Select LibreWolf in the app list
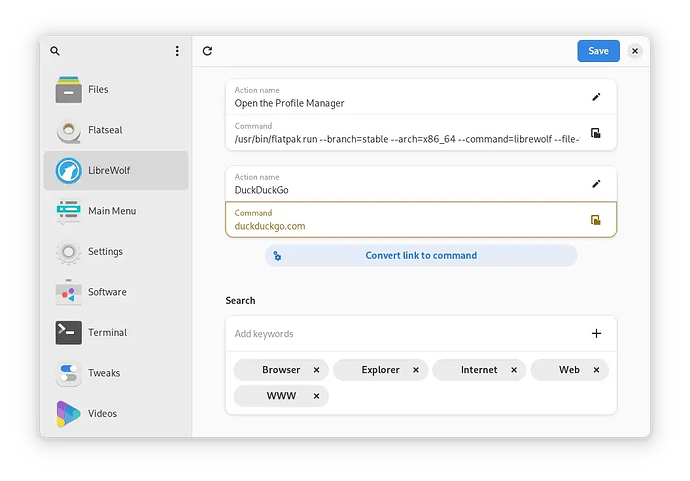 (116, 170)
